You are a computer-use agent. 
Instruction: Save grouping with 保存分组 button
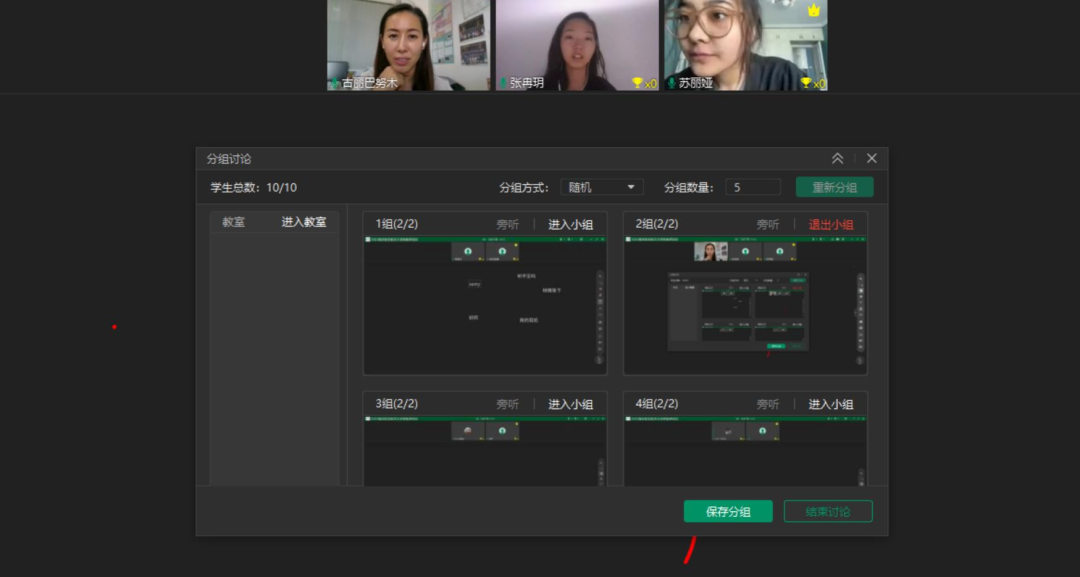[x=728, y=512]
